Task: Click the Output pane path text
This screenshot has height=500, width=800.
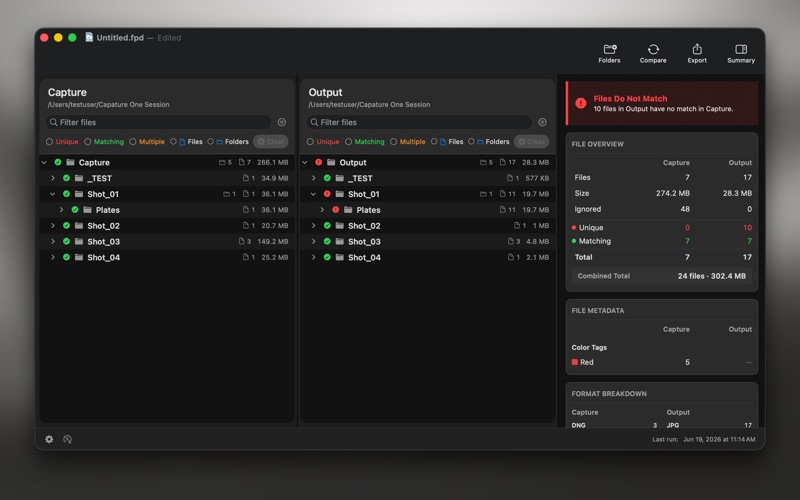Action: click(369, 105)
